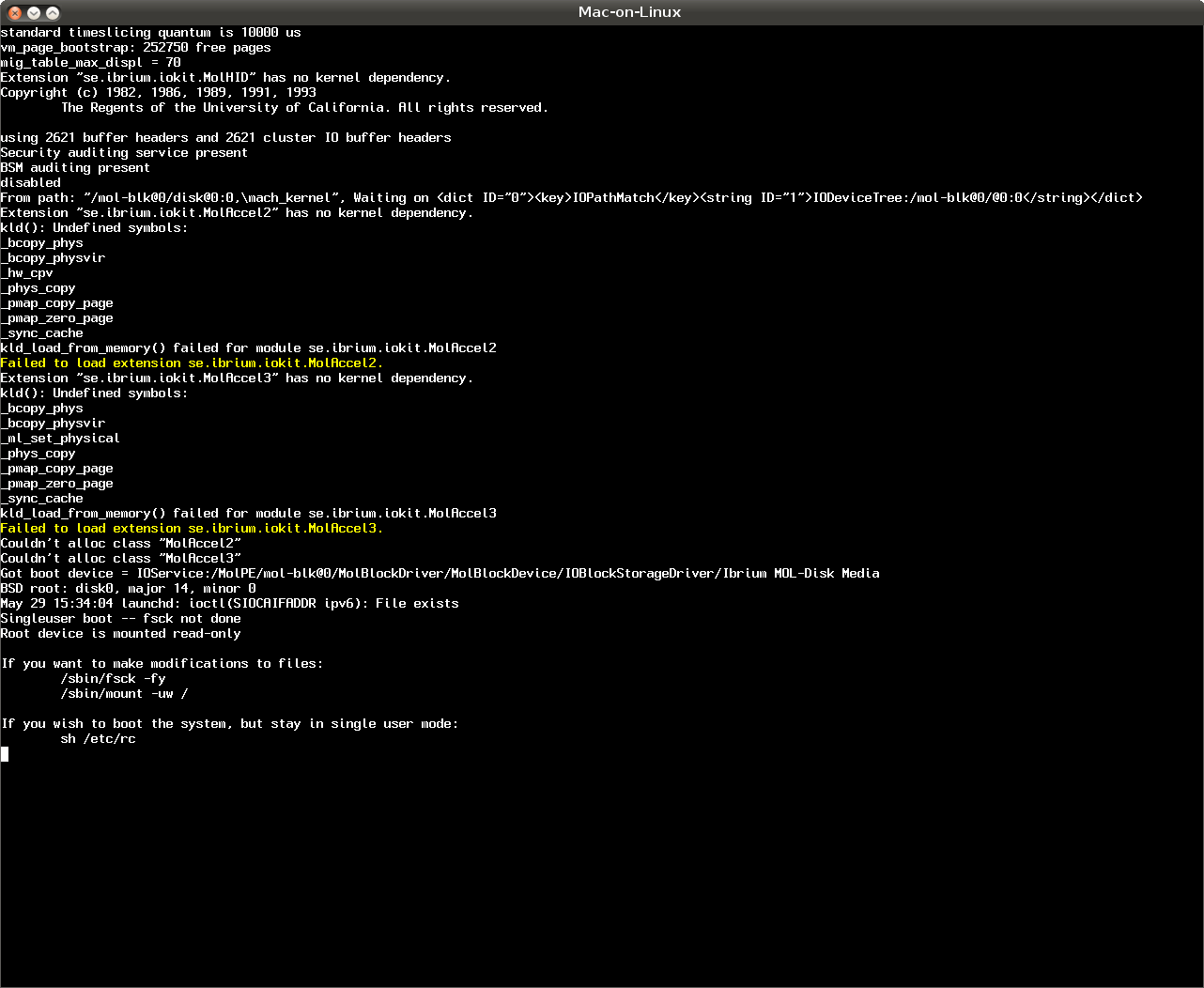Click the 'Got boot device' line
The width and height of the screenshot is (1204, 988).
tap(440, 574)
